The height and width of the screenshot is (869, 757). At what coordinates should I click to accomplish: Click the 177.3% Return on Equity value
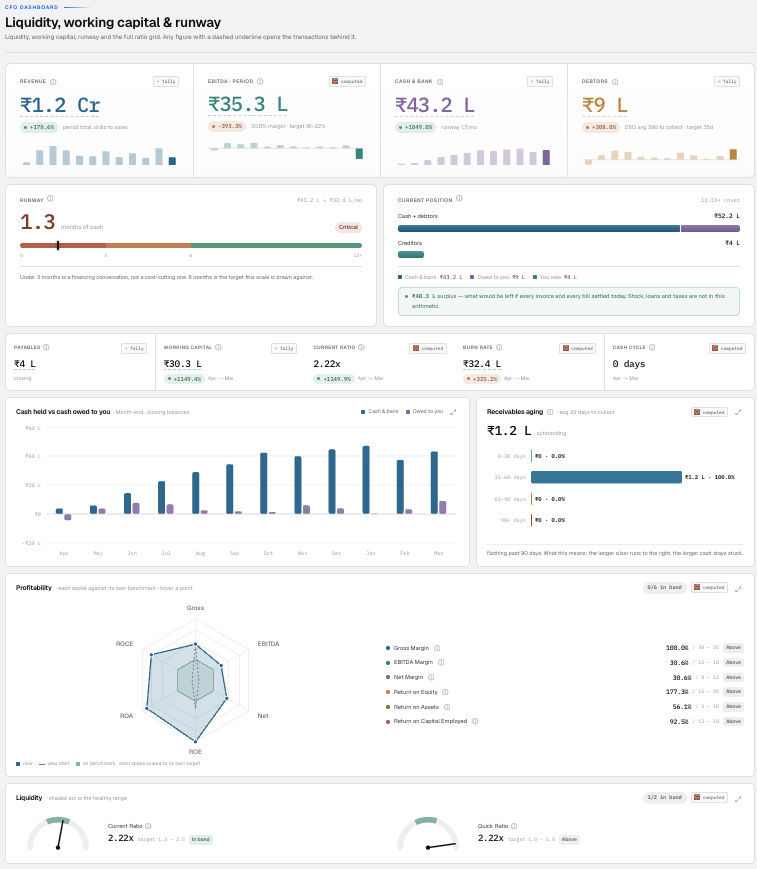coord(677,692)
